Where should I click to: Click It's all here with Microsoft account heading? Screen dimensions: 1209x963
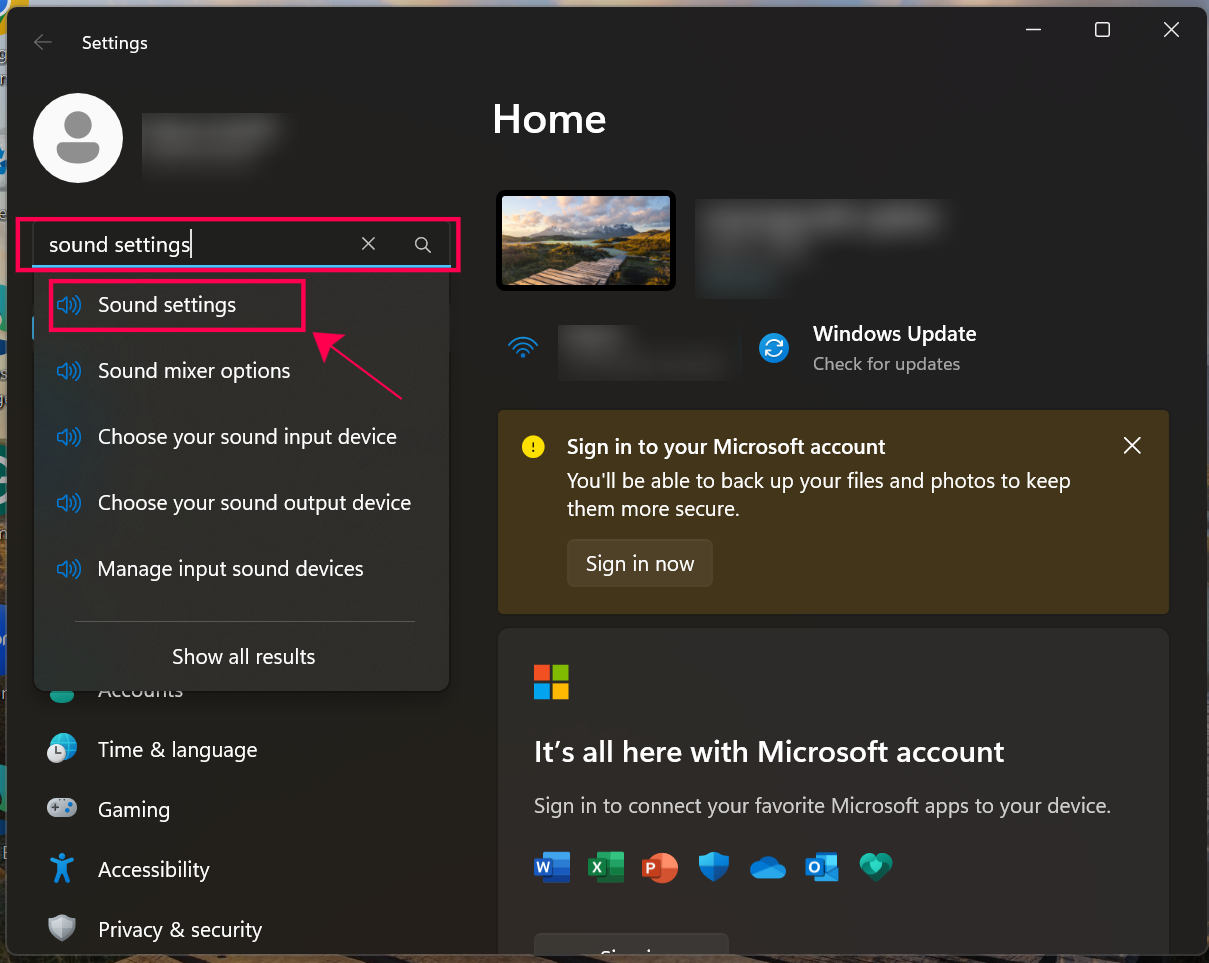click(x=769, y=752)
